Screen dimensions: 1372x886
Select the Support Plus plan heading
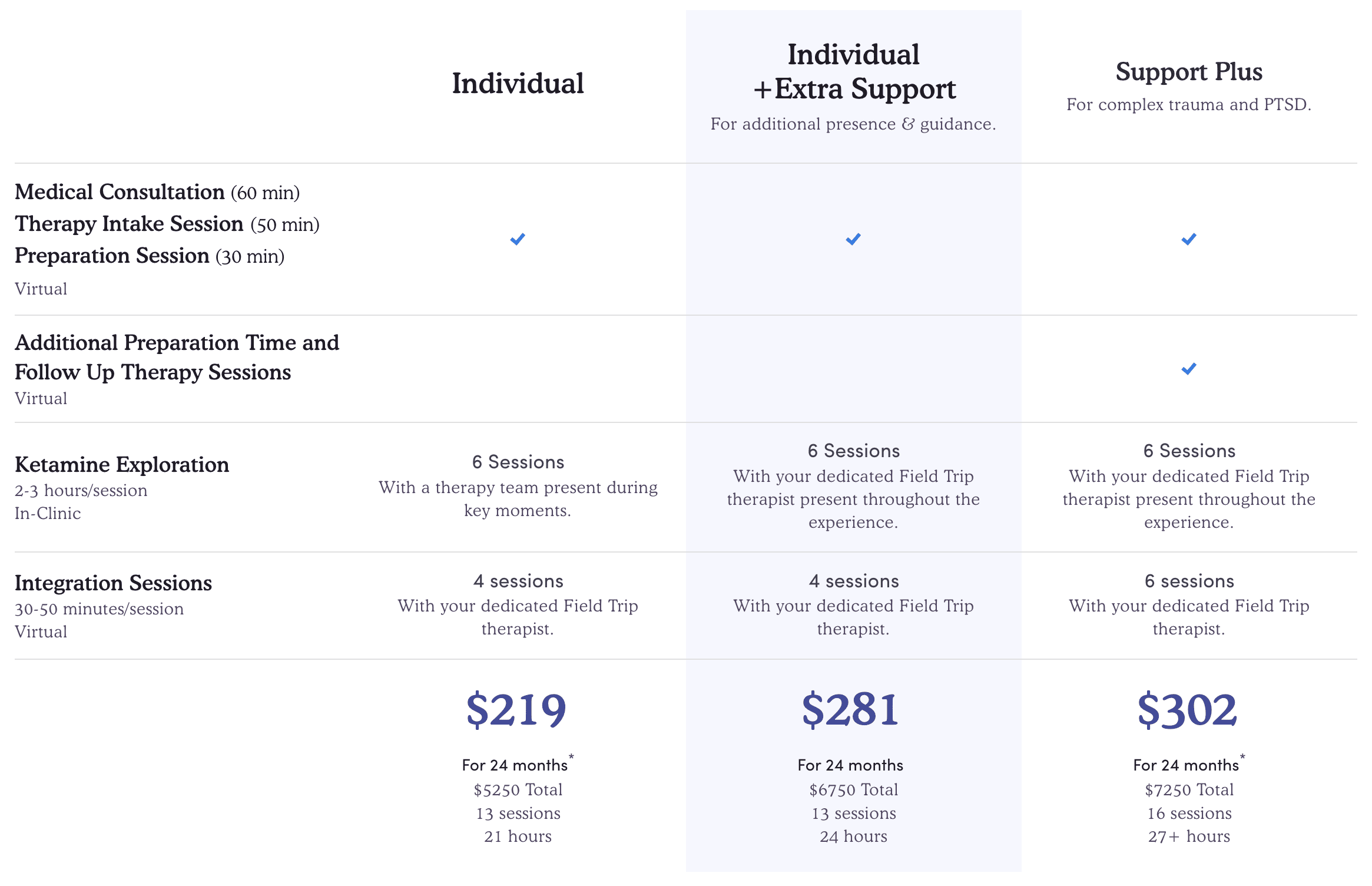tap(1189, 72)
